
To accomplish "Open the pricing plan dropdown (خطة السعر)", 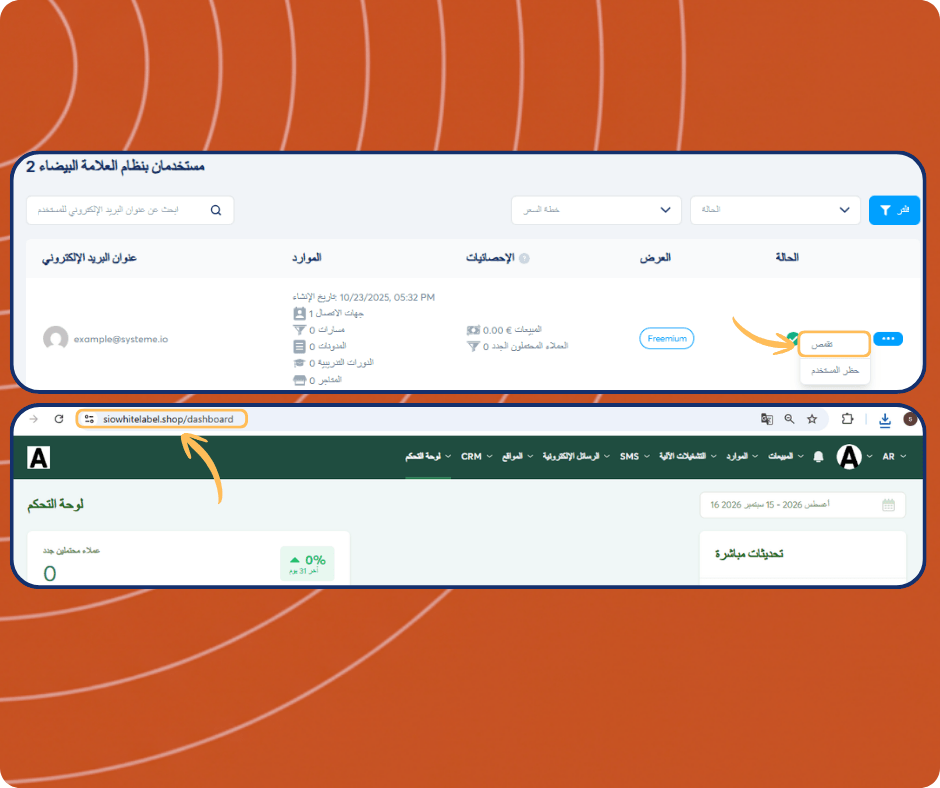I will pyautogui.click(x=596, y=210).
